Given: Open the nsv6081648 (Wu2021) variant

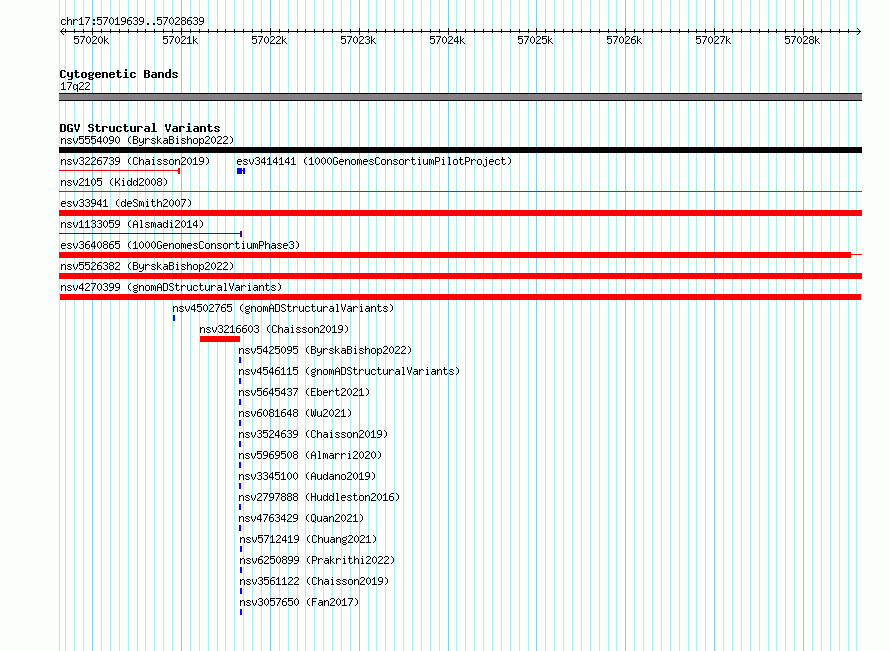Looking at the screenshot, I should click(x=295, y=413).
